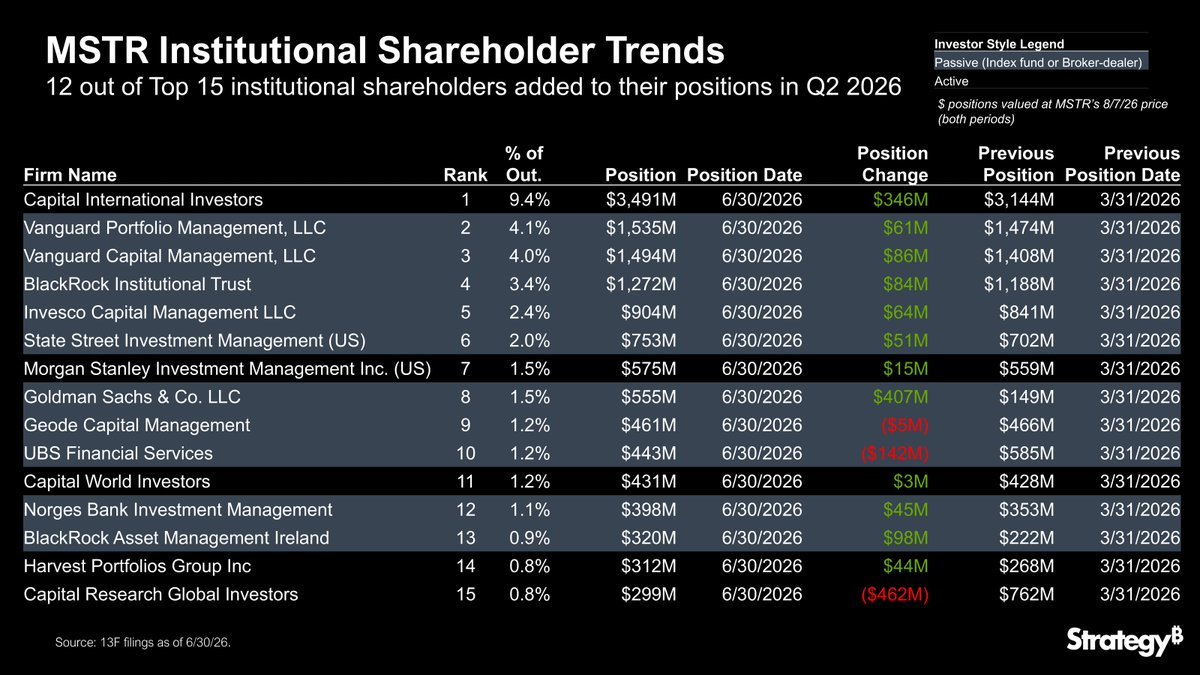
Task: Click the Previous Position column header
Action: point(1015,164)
